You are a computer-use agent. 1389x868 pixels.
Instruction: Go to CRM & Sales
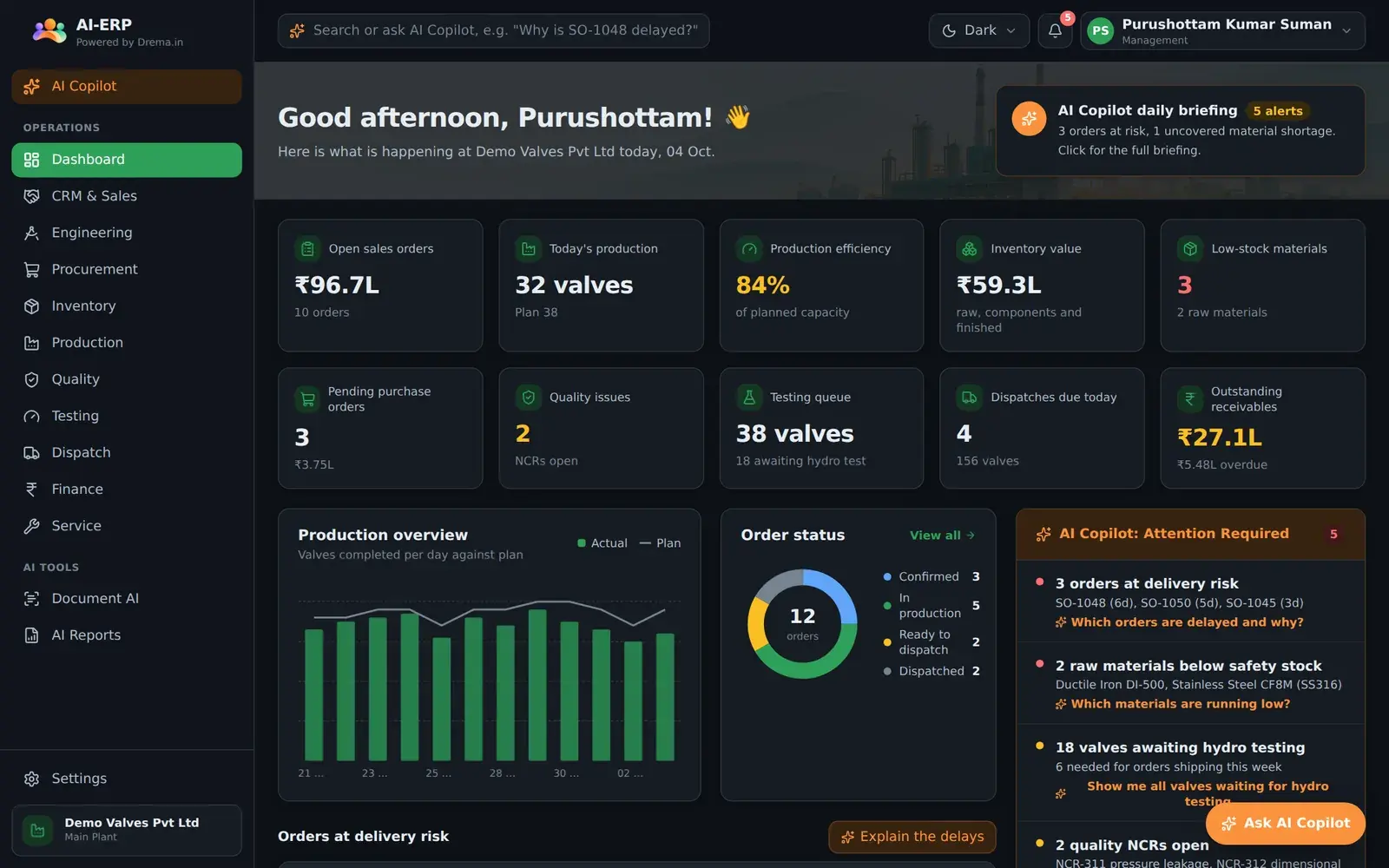click(x=127, y=196)
